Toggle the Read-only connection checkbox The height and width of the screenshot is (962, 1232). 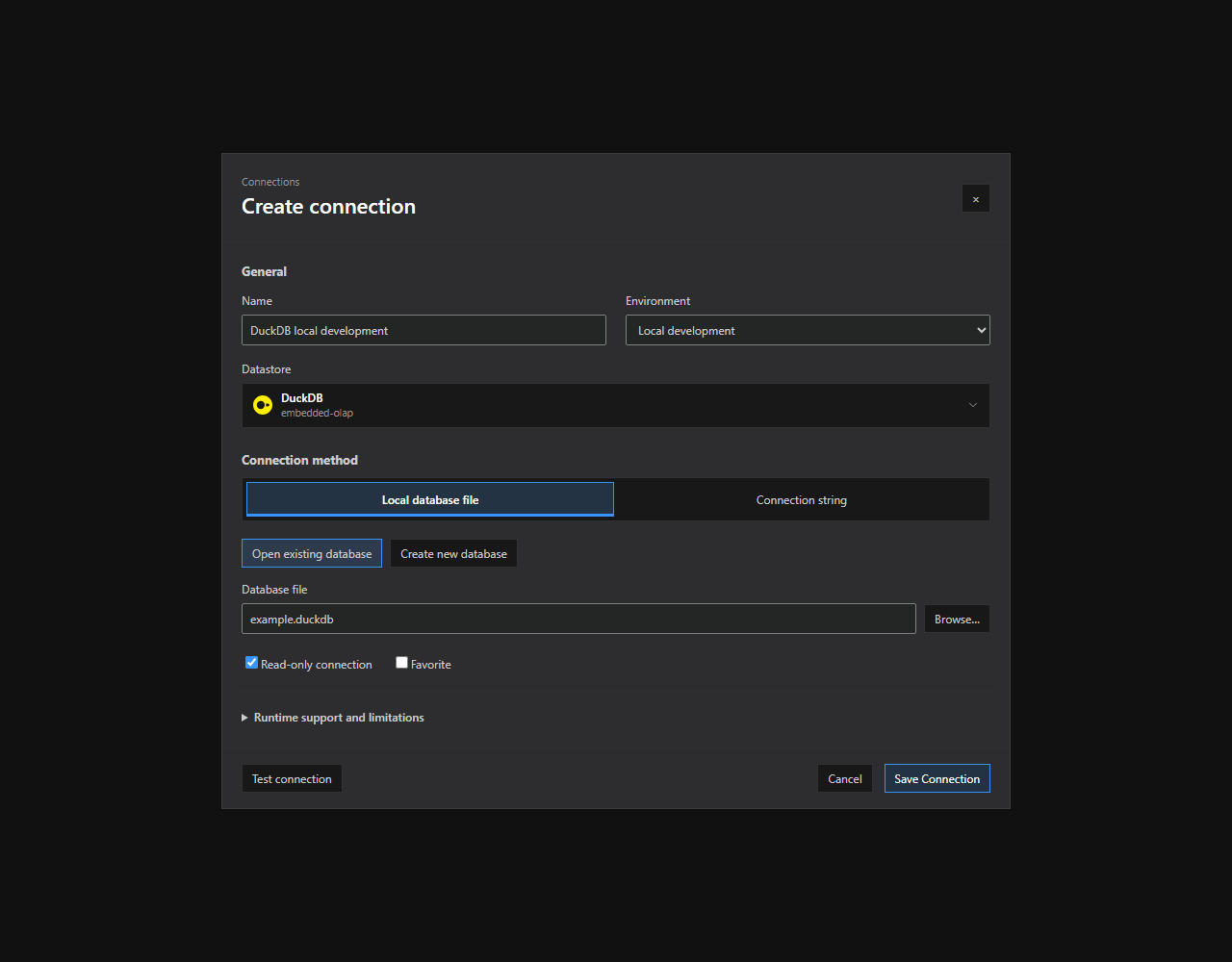click(x=251, y=663)
